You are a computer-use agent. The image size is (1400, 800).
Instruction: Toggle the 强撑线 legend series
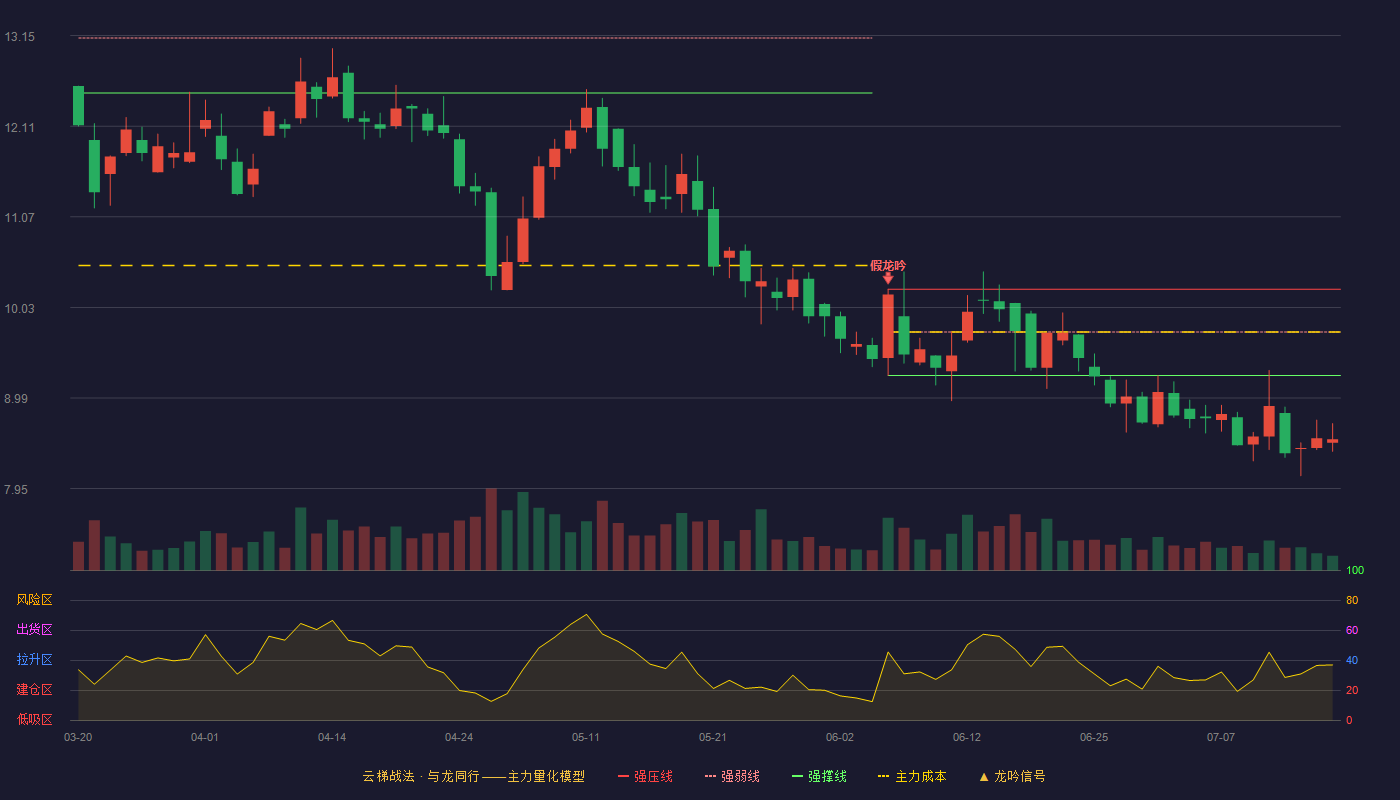(819, 776)
